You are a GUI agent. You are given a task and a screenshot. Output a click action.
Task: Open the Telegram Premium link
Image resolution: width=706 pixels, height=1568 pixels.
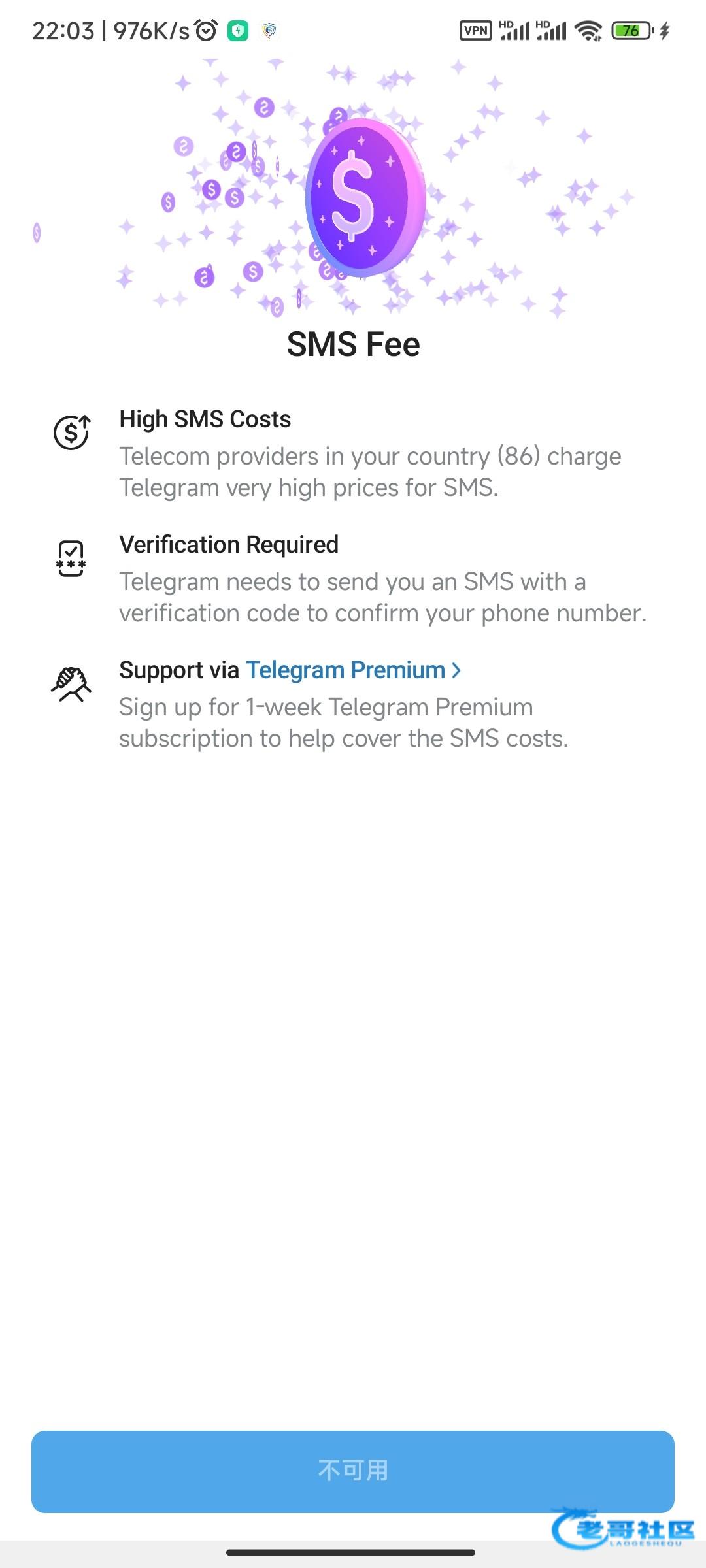pos(346,670)
